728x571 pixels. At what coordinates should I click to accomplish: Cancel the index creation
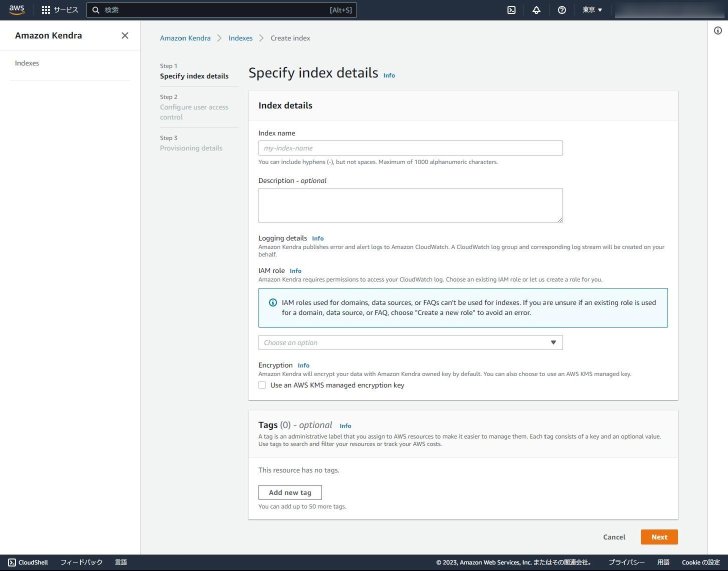(614, 537)
